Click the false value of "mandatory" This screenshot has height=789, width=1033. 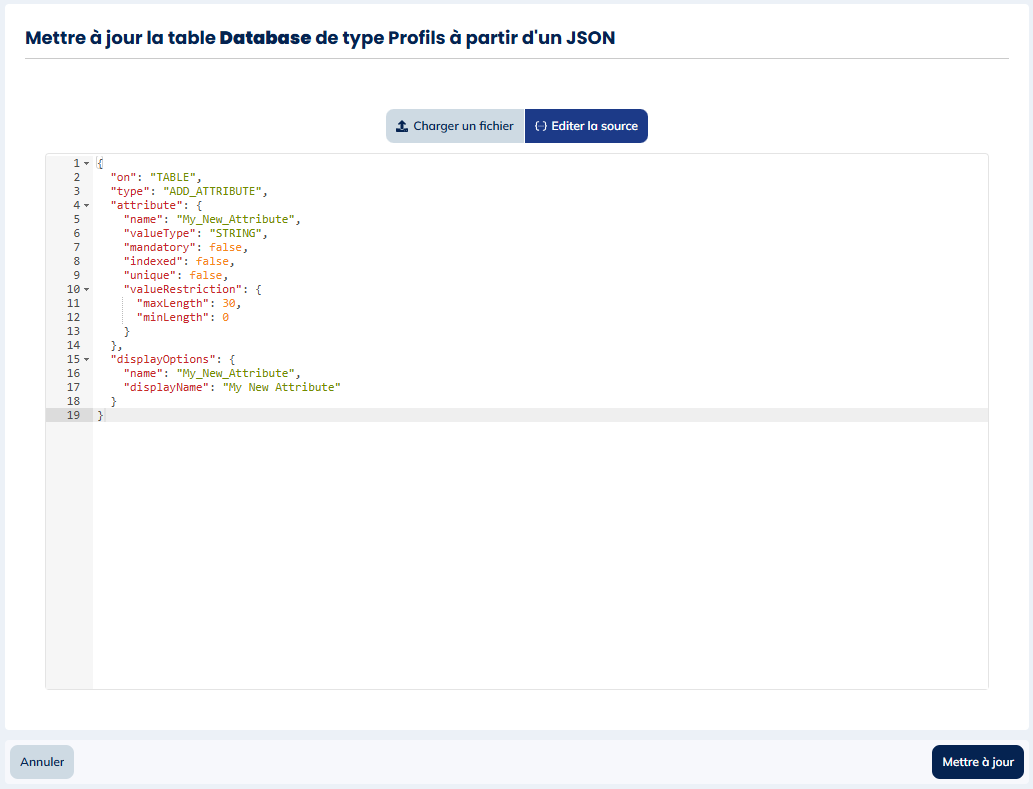tap(225, 247)
